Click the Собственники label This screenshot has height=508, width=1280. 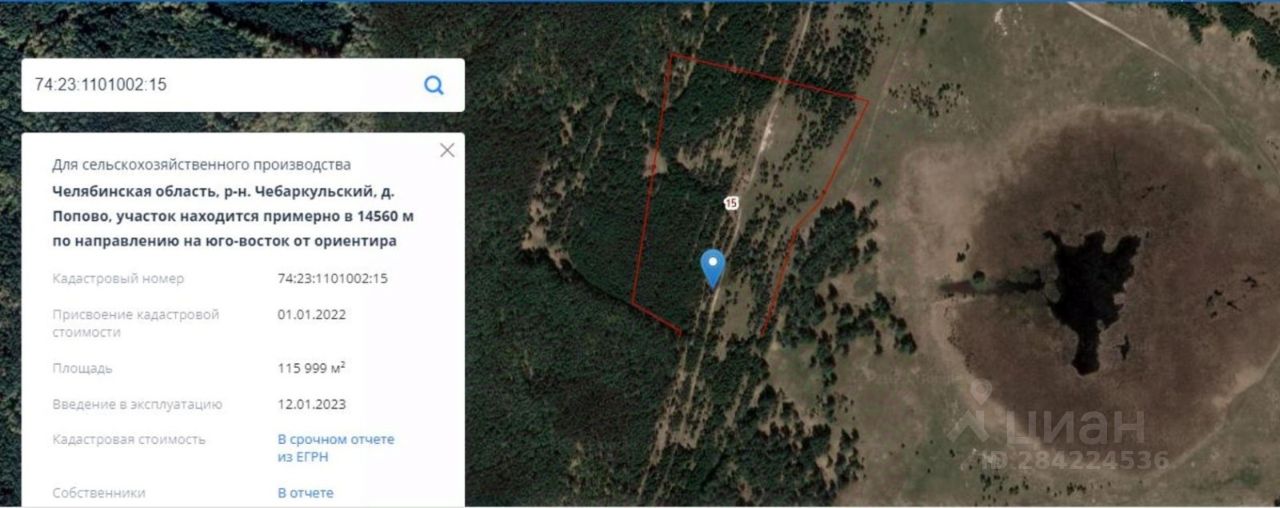pos(99,493)
